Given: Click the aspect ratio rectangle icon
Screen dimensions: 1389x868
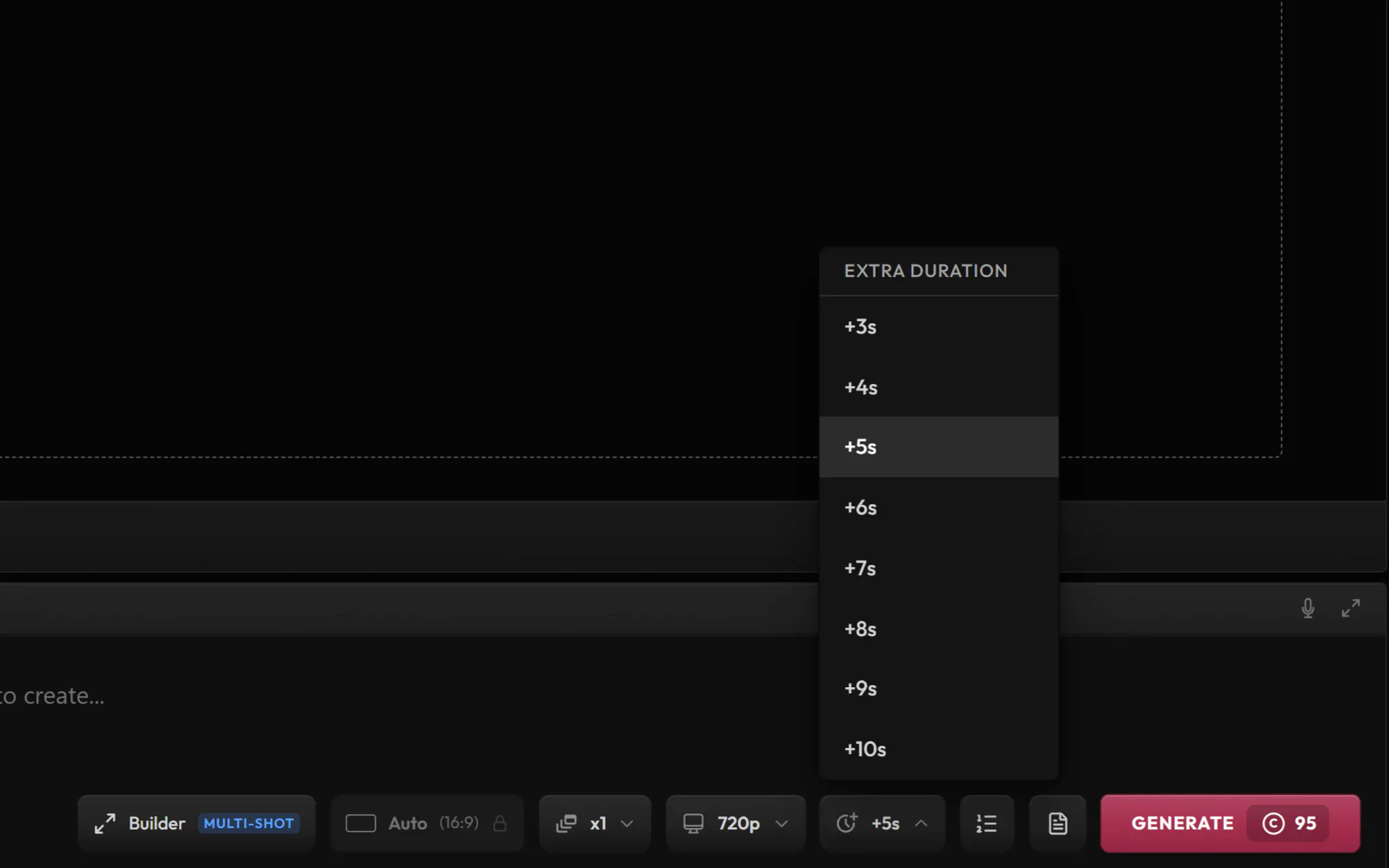Looking at the screenshot, I should [x=361, y=823].
